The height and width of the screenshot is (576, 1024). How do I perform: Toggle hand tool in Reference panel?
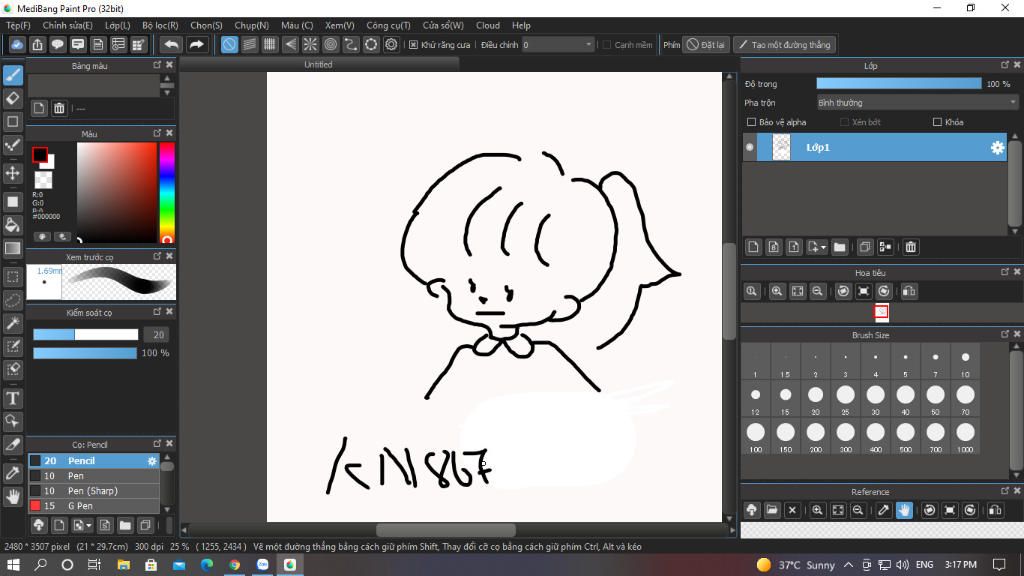(904, 510)
